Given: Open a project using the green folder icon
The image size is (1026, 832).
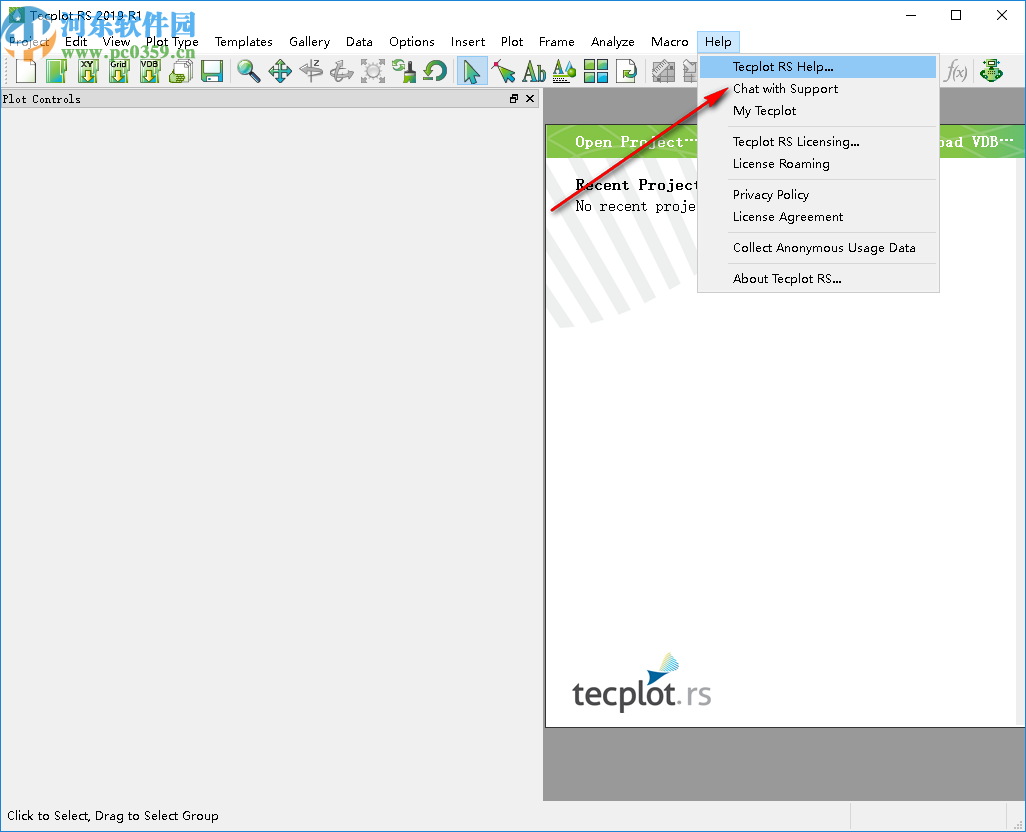Looking at the screenshot, I should [x=56, y=70].
